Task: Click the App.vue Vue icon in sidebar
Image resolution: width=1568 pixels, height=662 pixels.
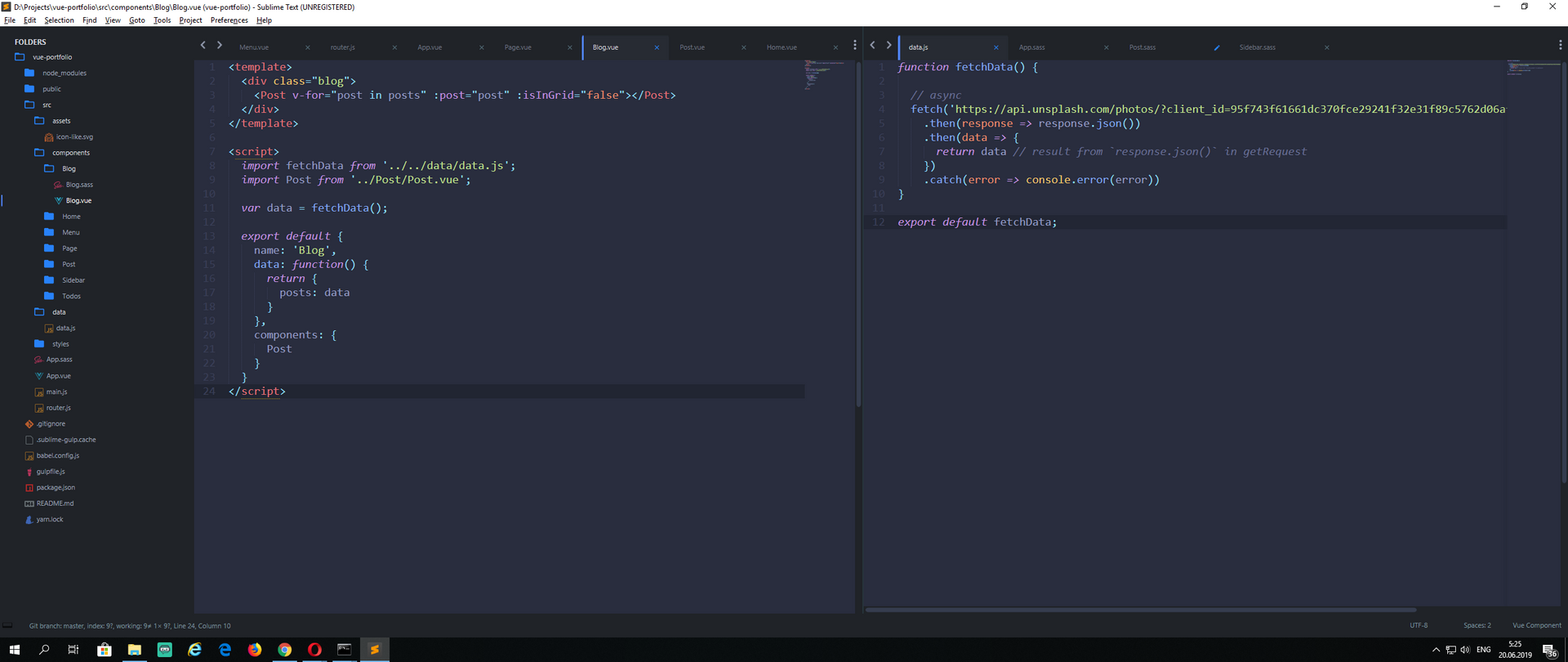Action: pyautogui.click(x=38, y=376)
